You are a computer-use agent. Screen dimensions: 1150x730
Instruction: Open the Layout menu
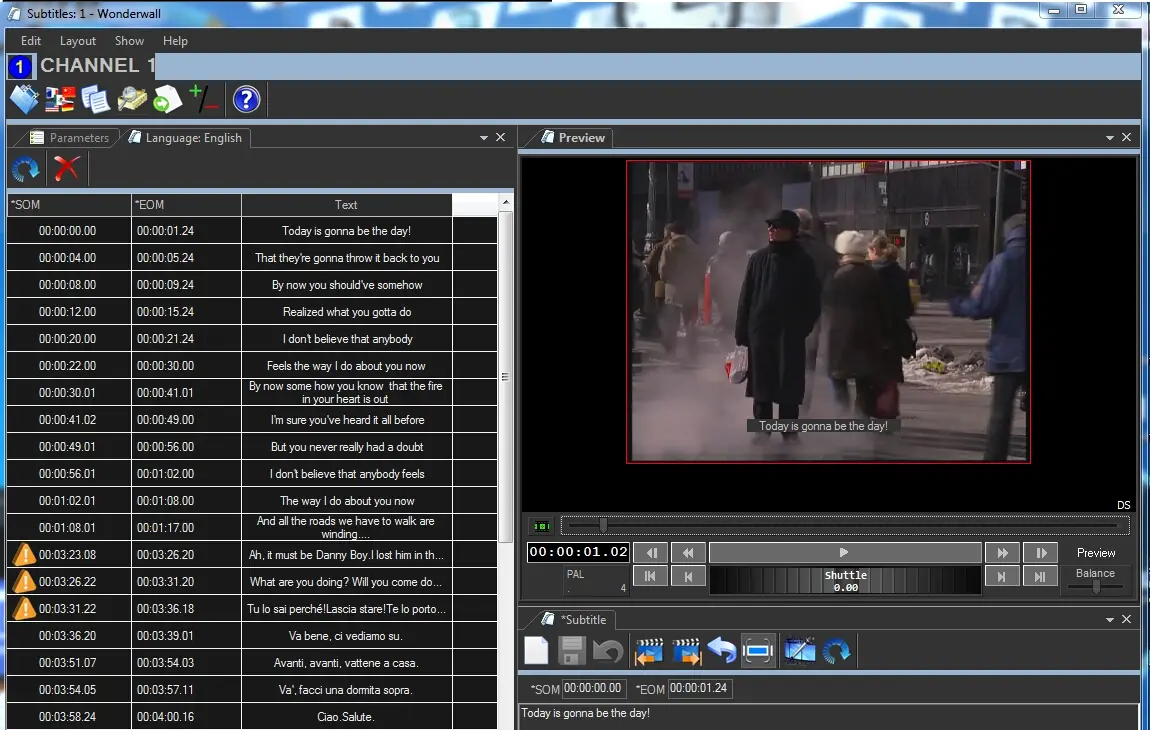[x=78, y=41]
